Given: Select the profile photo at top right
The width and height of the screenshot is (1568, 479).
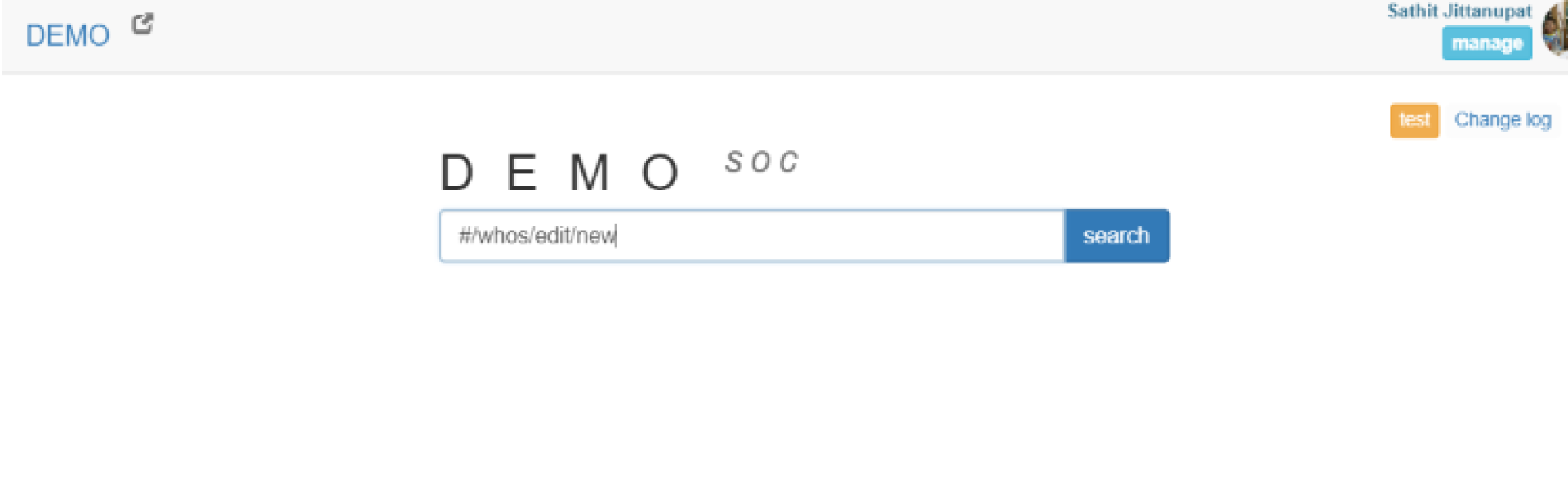Looking at the screenshot, I should [x=1555, y=29].
